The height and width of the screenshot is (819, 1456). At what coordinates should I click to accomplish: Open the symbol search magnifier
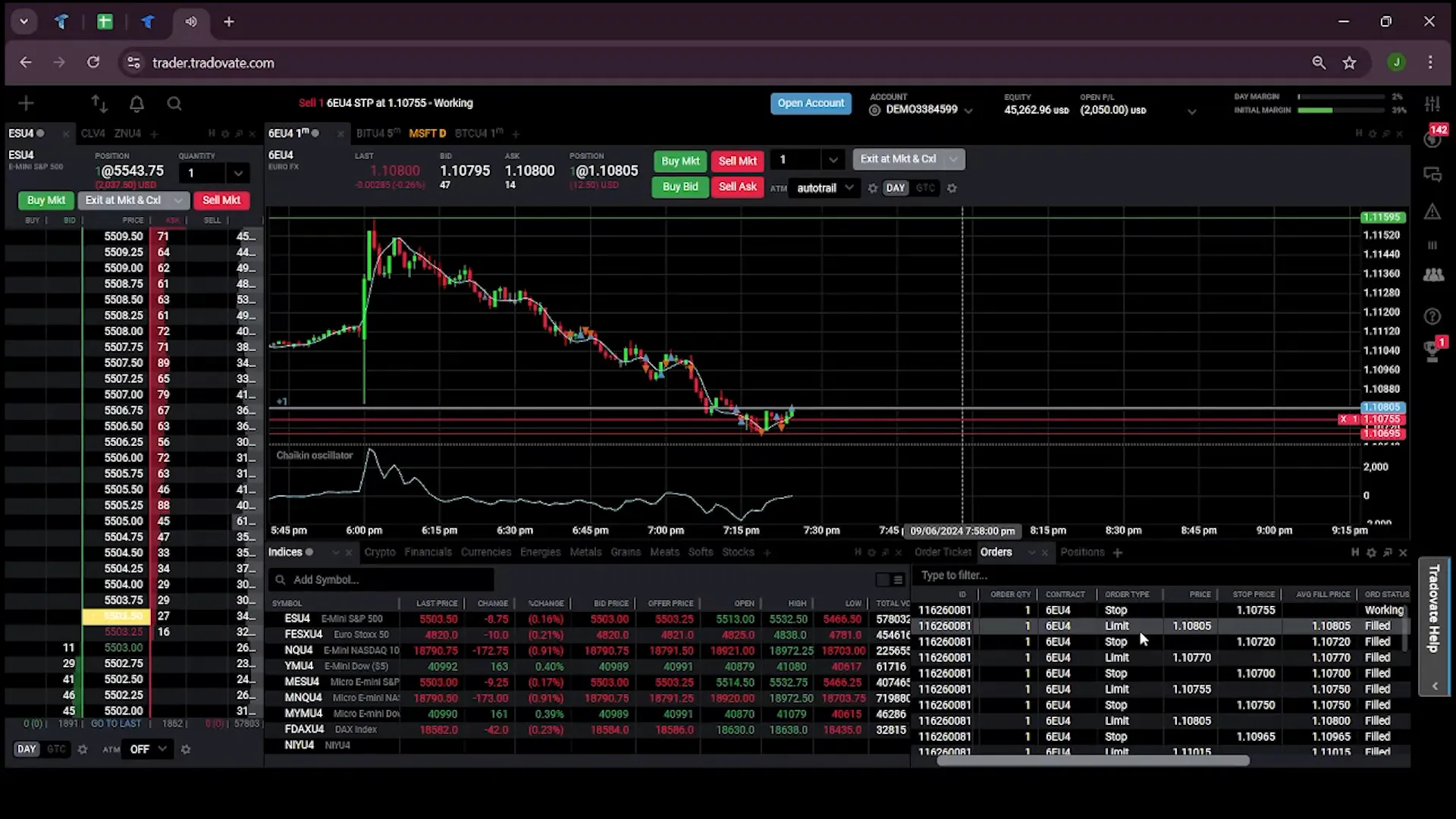pos(174,103)
